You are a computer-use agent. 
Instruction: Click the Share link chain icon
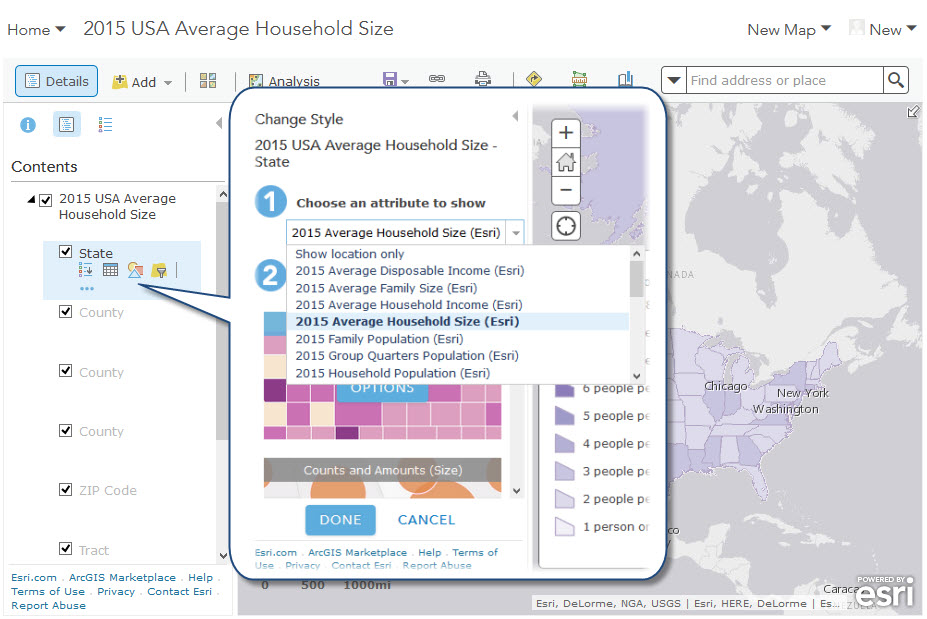pyautogui.click(x=437, y=79)
